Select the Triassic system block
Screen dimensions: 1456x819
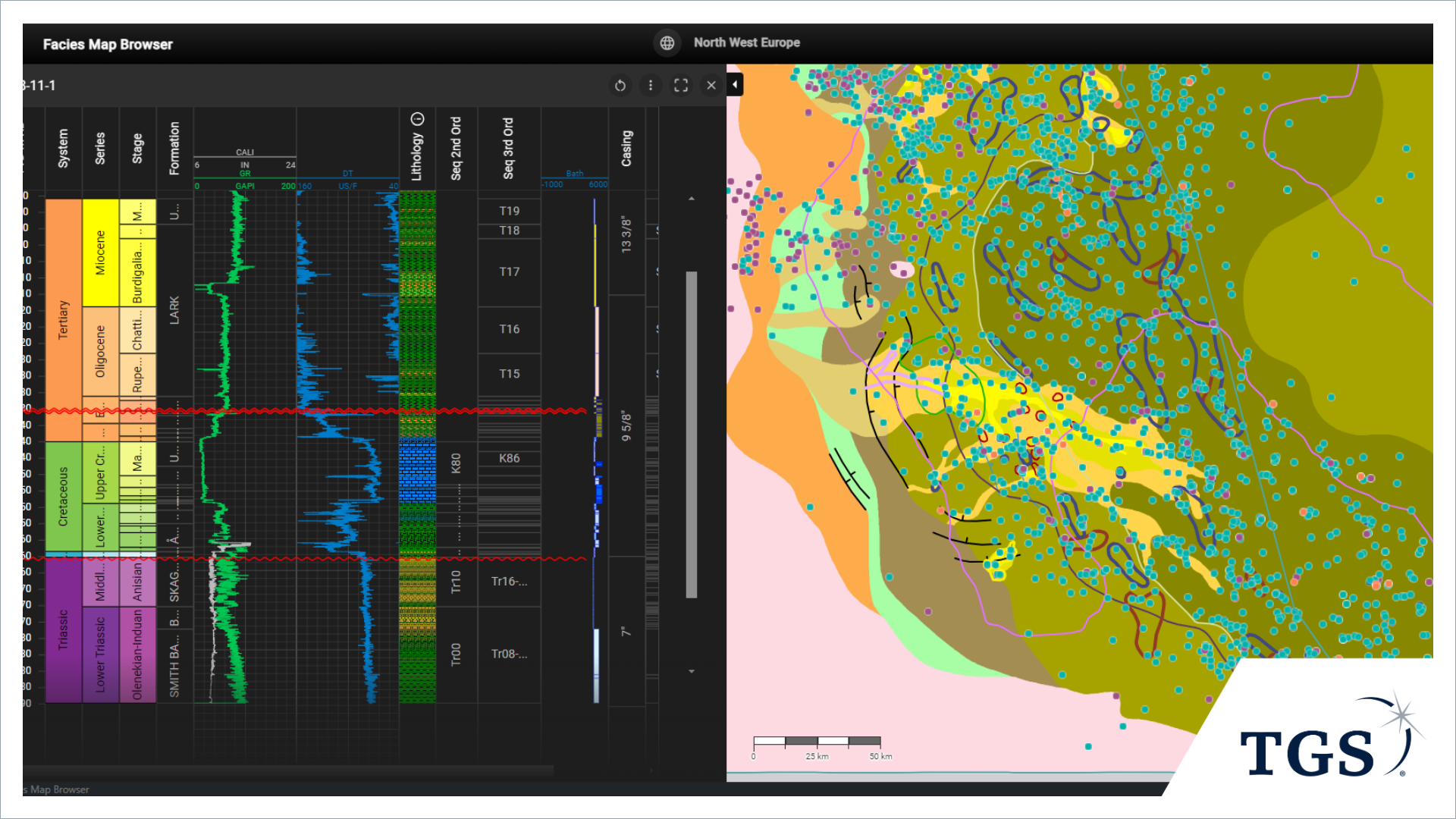tap(64, 629)
